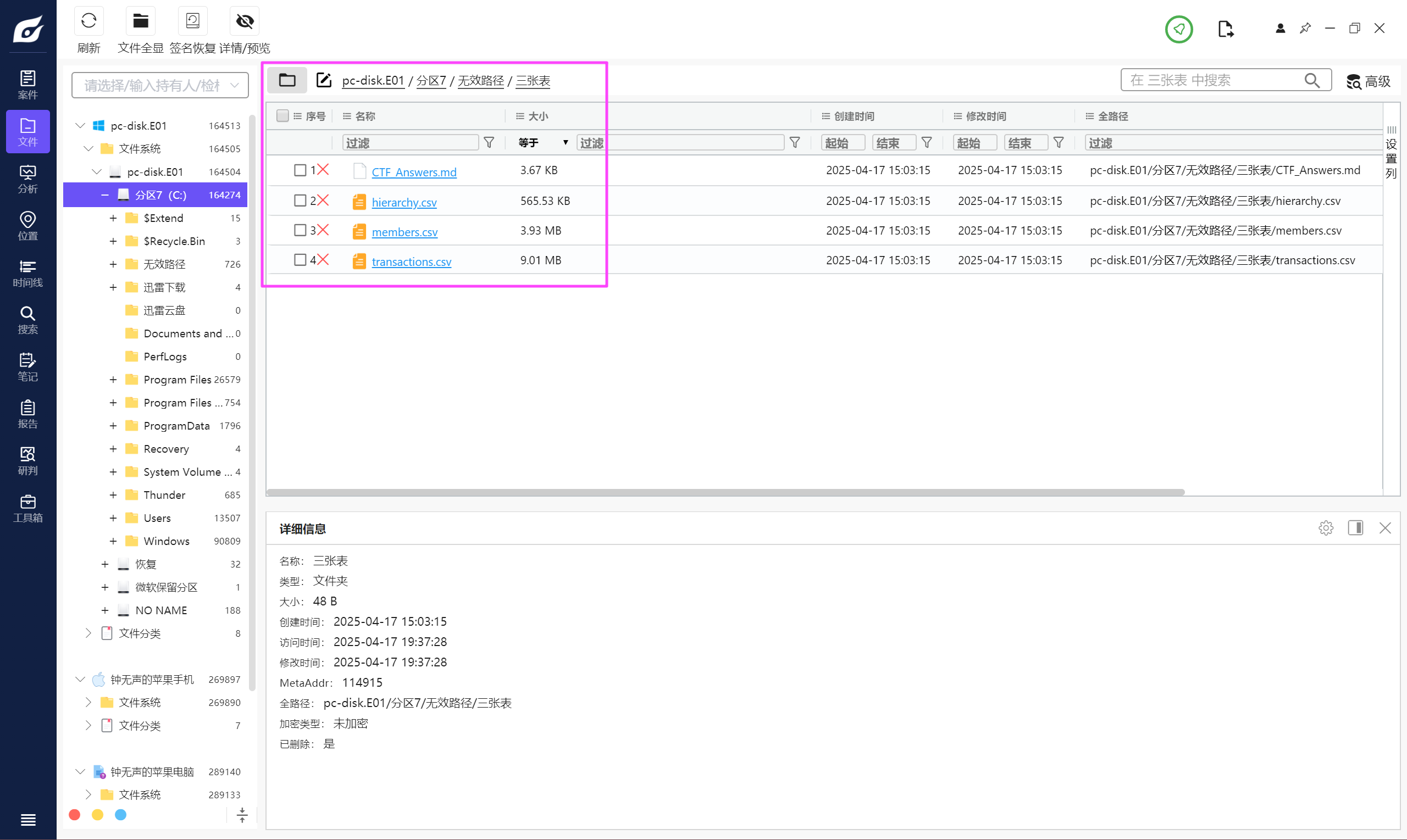
Task: Click the filter funnel icon for 修改时间
Action: coord(1058,143)
